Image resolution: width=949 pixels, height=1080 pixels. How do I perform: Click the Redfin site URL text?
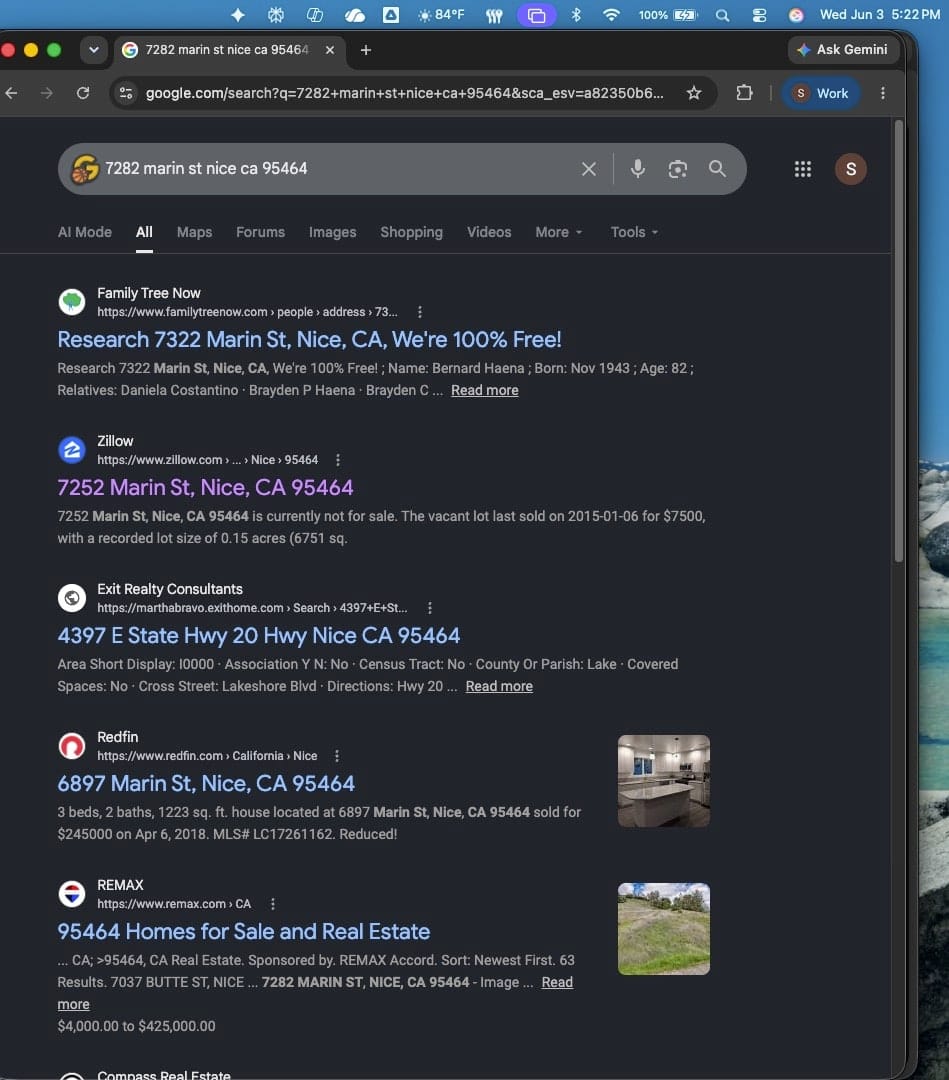click(207, 756)
